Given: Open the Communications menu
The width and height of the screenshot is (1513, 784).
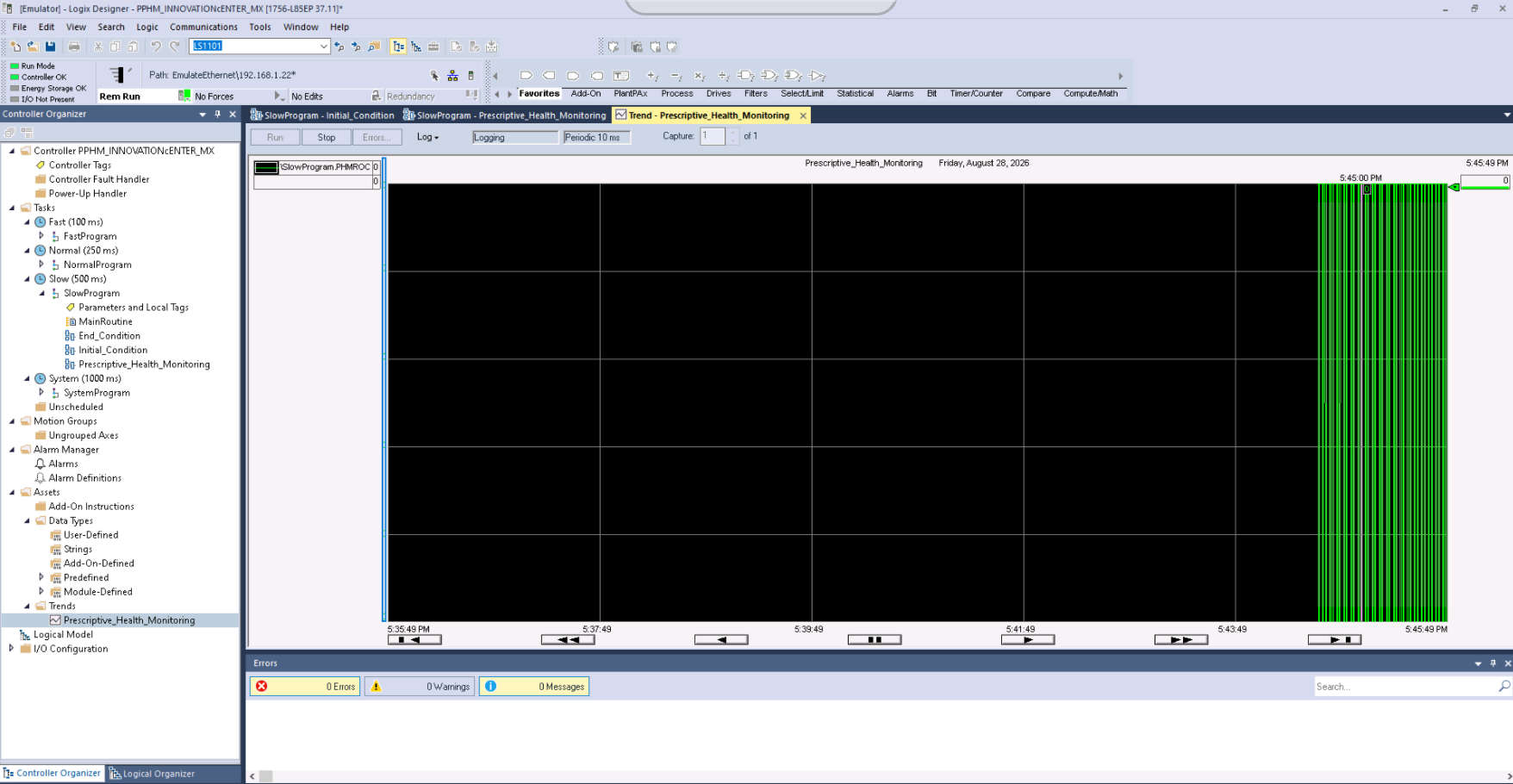Looking at the screenshot, I should point(203,27).
